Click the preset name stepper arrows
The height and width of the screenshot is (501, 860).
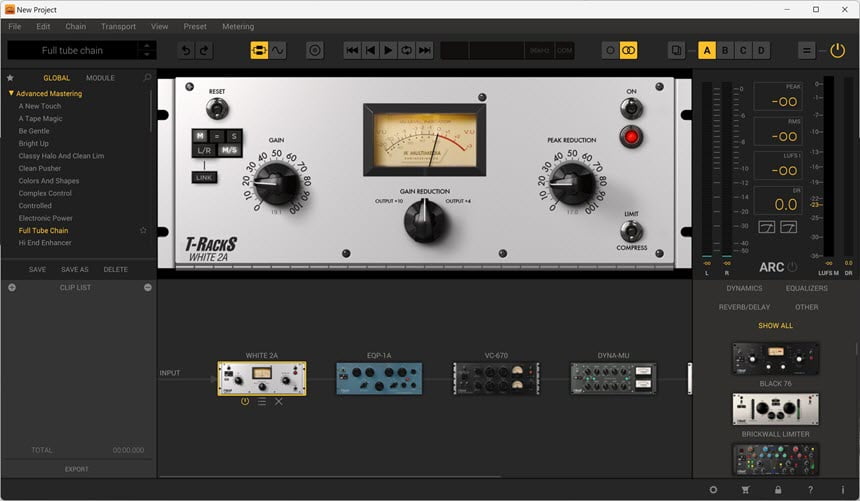[147, 50]
